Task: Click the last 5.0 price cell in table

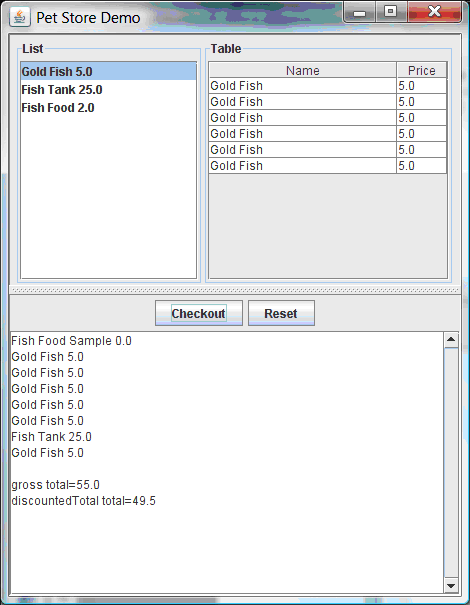Action: point(422,166)
